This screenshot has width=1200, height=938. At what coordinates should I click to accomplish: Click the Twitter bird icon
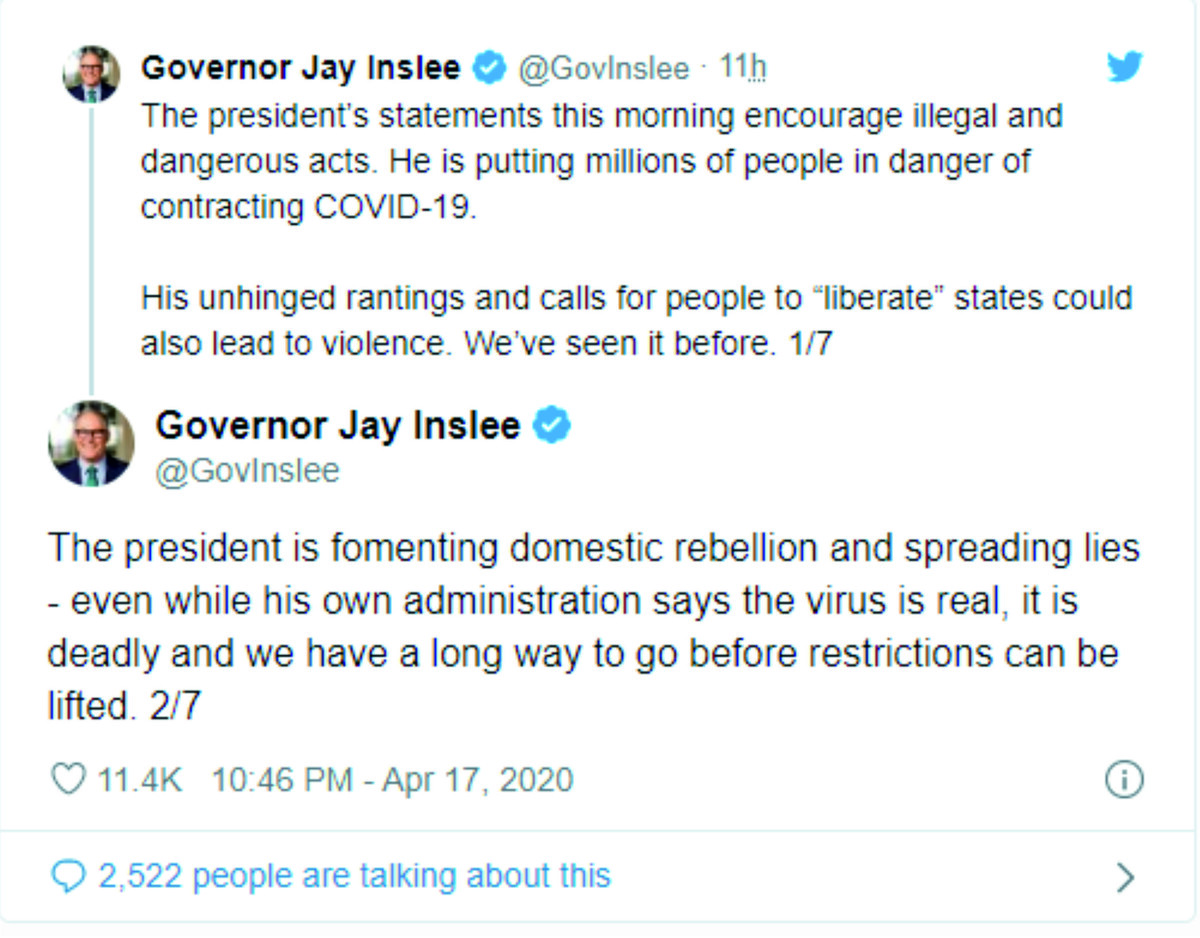(x=1125, y=68)
